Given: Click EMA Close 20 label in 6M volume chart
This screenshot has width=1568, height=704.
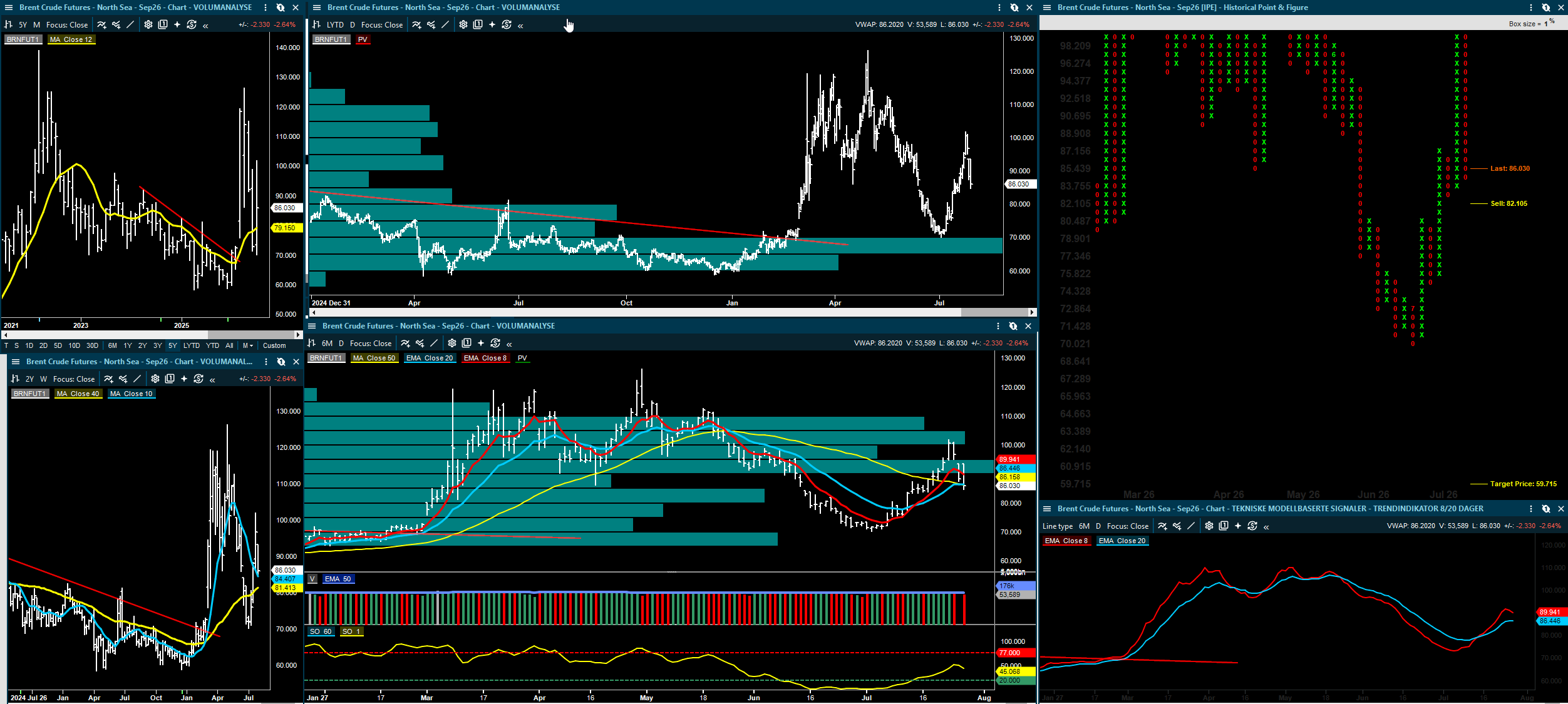Looking at the screenshot, I should (430, 358).
